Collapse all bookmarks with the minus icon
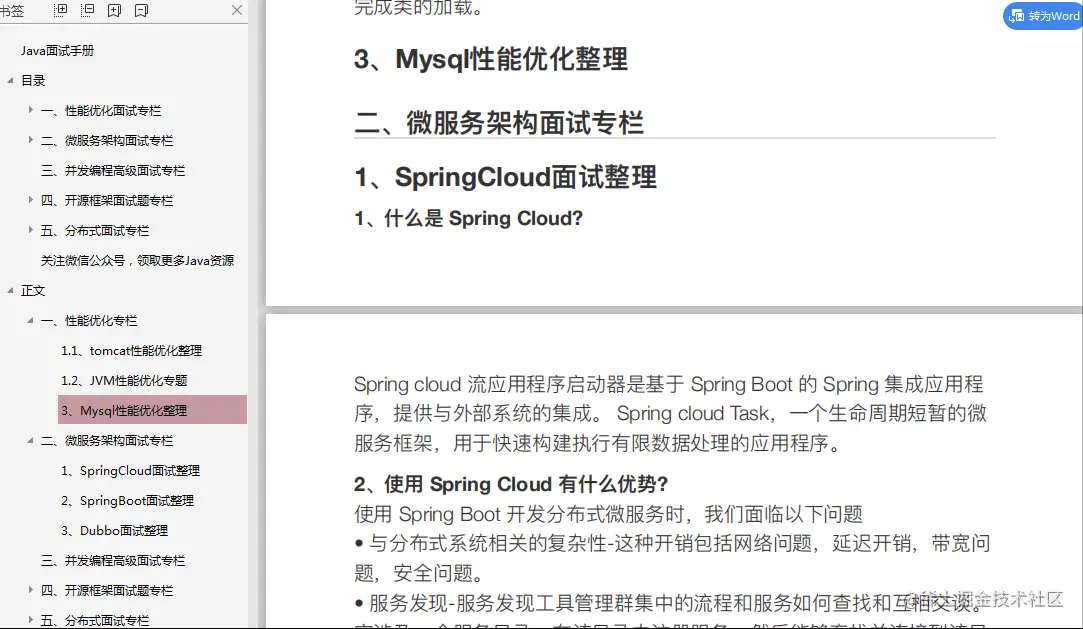Screen dimensions: 1083x629 click(88, 10)
